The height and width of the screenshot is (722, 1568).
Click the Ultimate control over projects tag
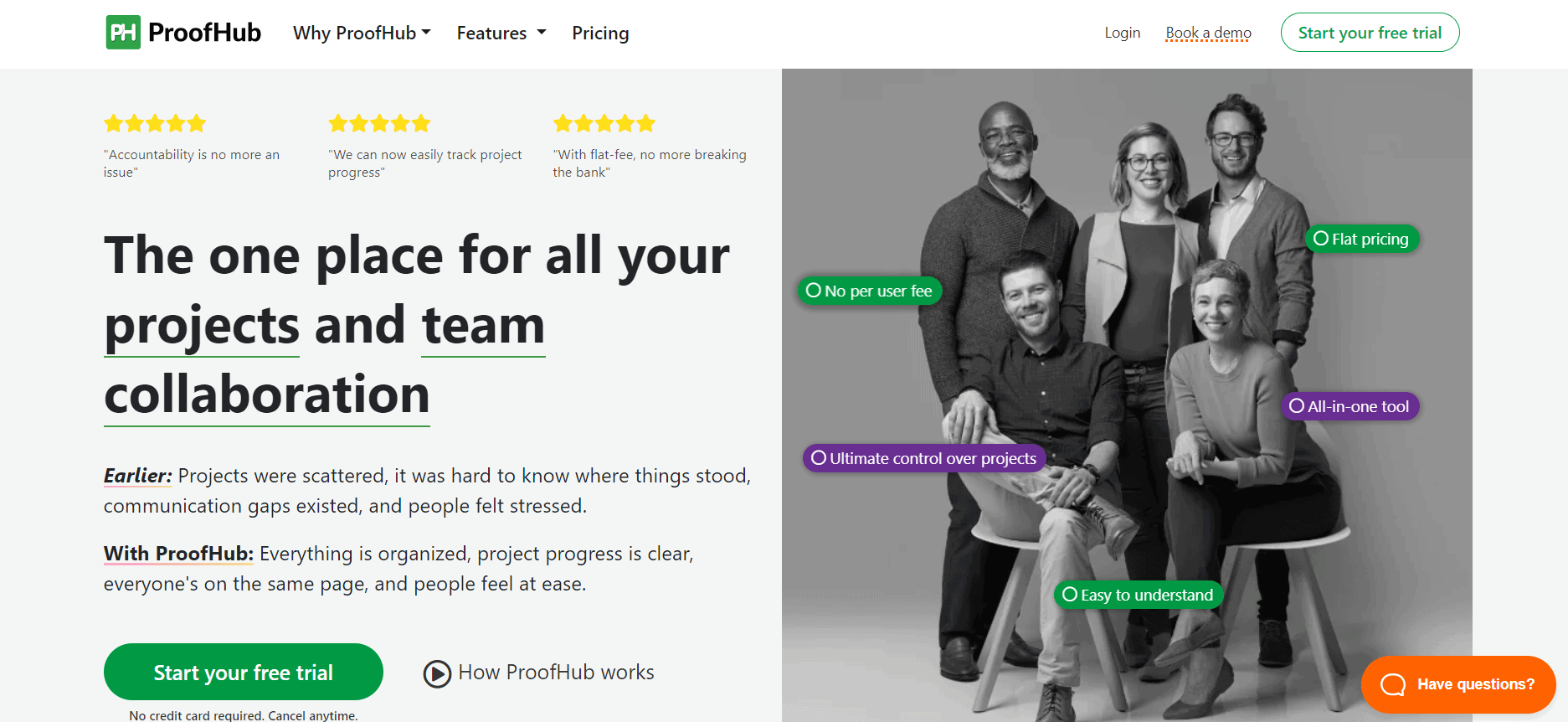click(x=924, y=458)
